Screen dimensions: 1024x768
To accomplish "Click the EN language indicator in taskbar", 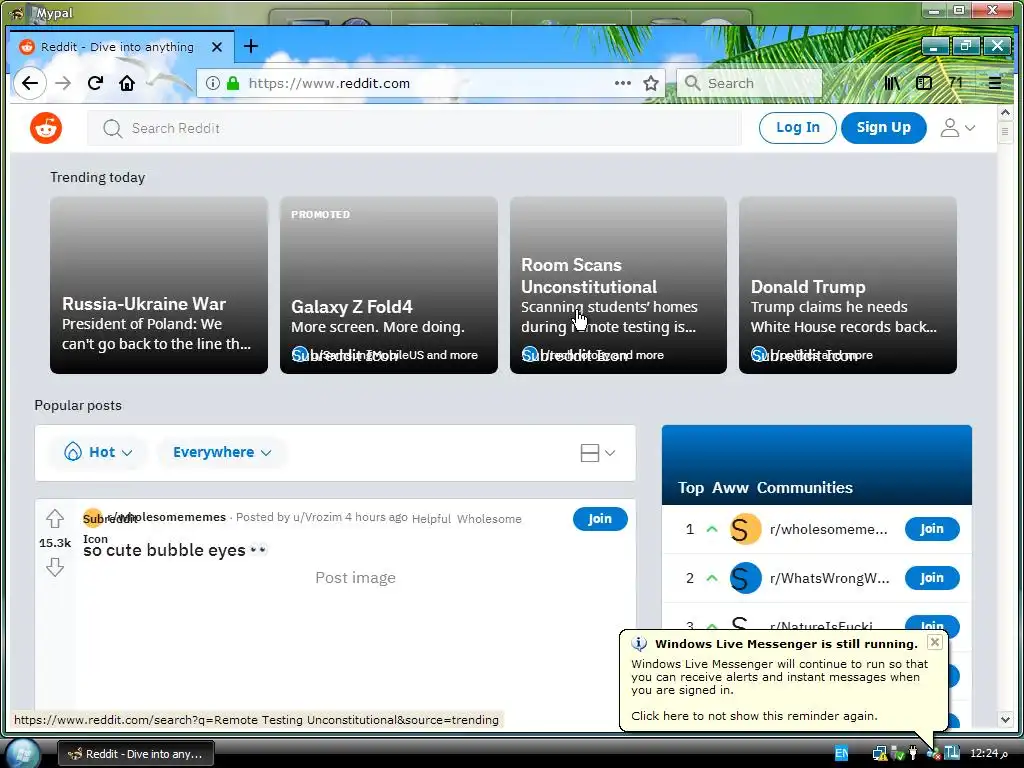I will [841, 753].
